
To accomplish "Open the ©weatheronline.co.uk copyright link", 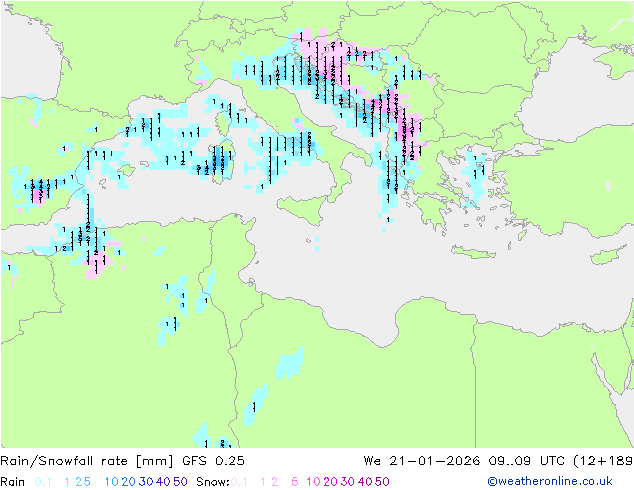I will click(550, 482).
